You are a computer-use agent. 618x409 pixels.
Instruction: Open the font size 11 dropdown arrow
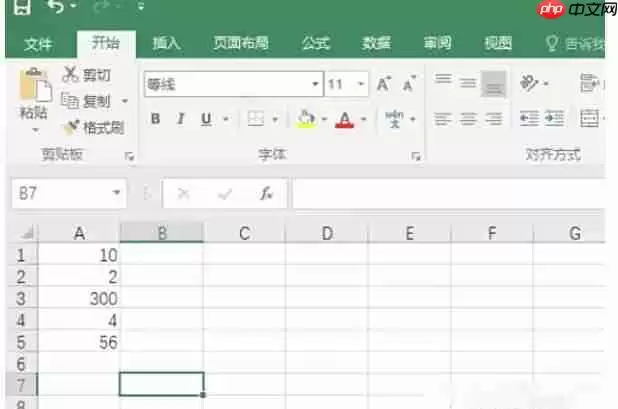[x=360, y=84]
